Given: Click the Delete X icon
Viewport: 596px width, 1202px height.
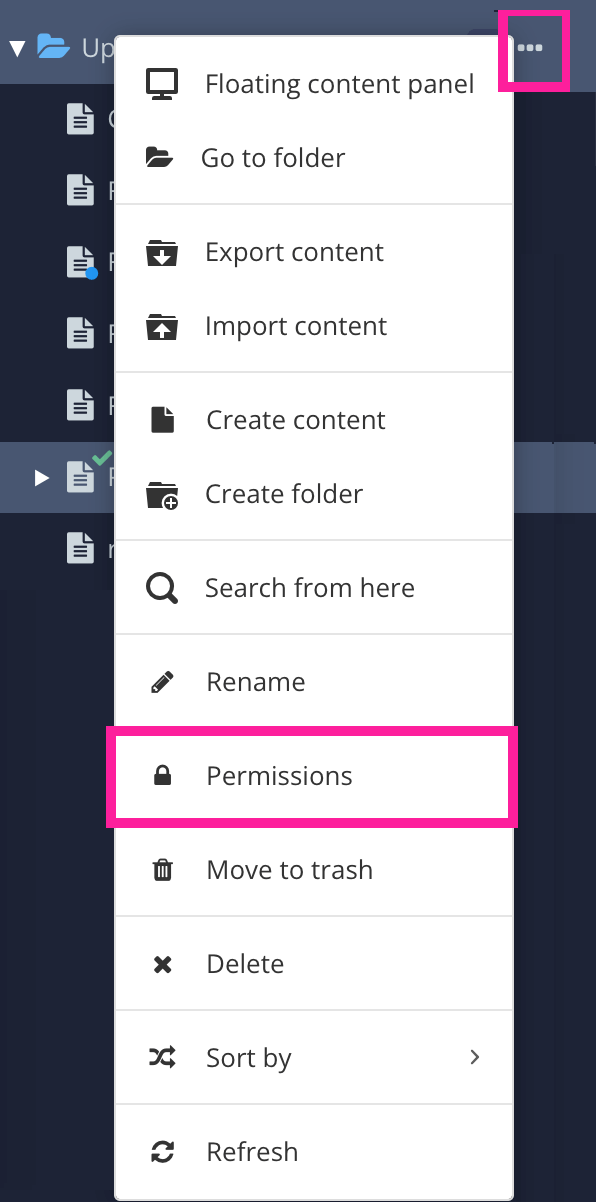Looking at the screenshot, I should pos(160,963).
